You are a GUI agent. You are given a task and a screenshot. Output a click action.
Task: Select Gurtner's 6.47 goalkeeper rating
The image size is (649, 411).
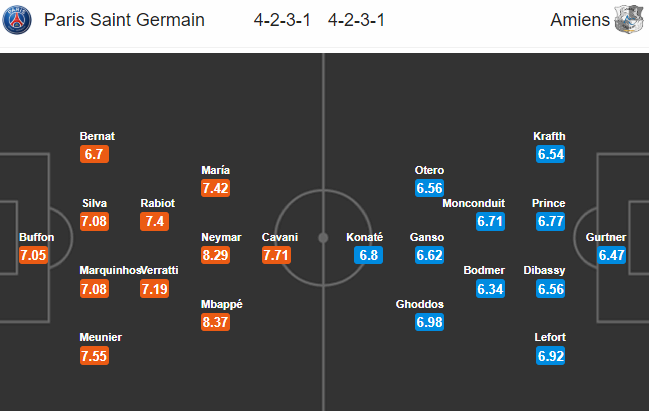611,255
